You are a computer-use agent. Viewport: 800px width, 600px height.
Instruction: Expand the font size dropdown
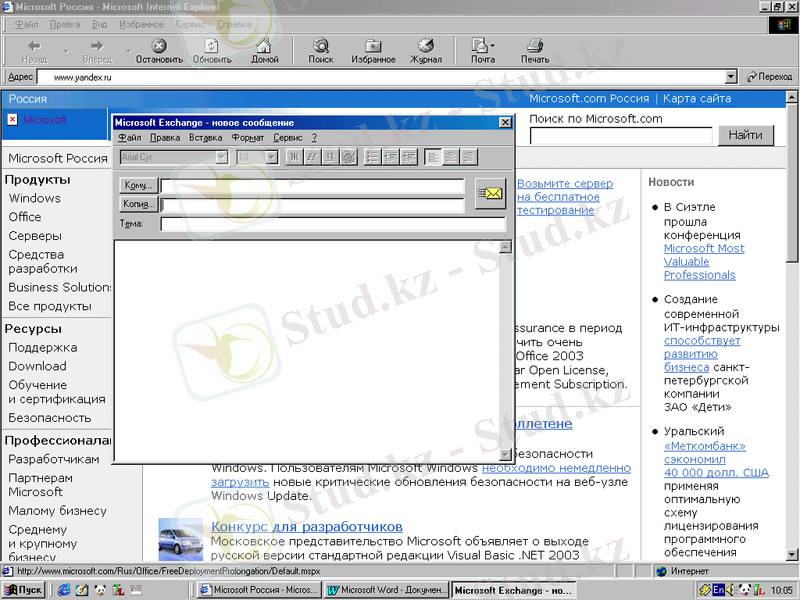tap(271, 157)
